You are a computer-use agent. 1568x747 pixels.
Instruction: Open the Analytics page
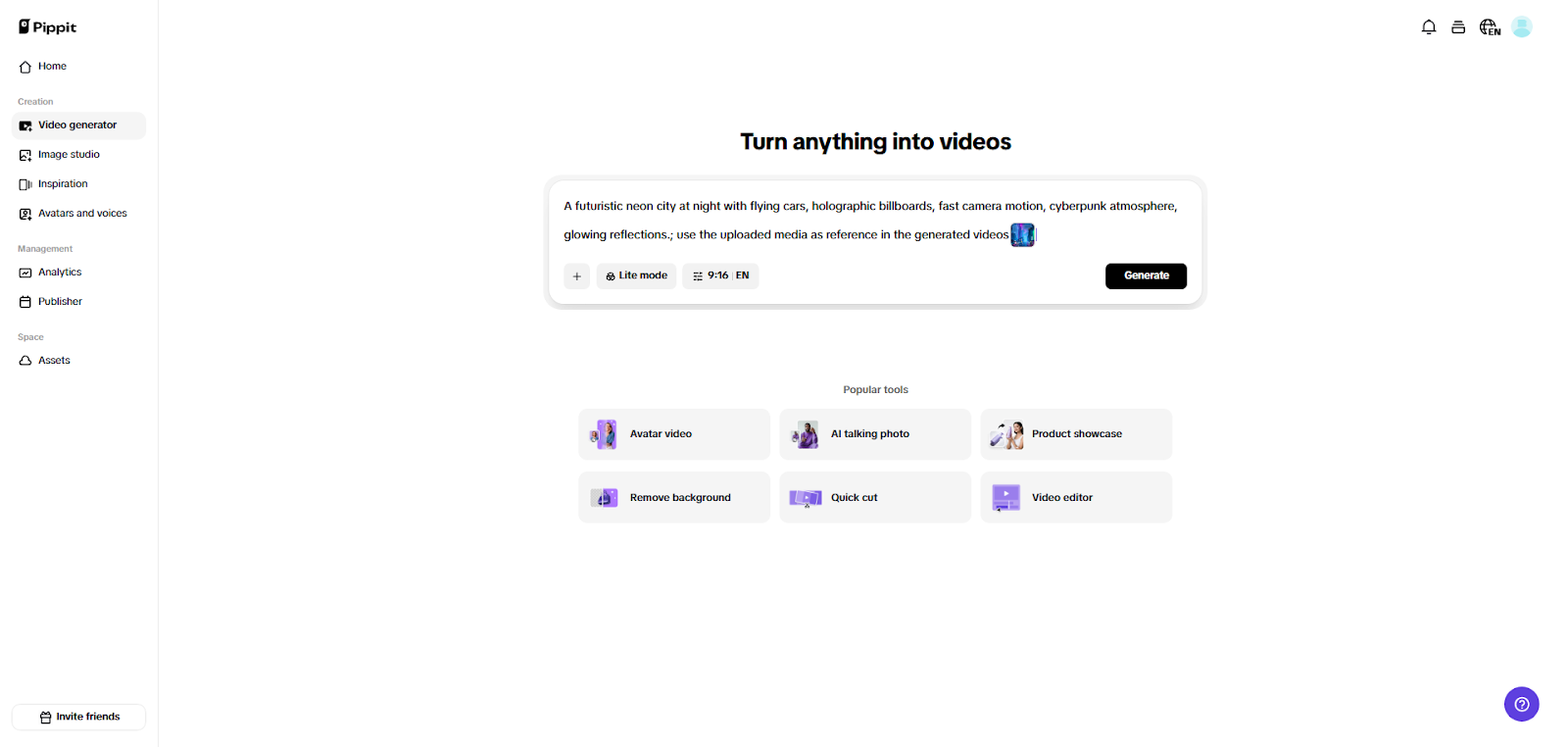(x=60, y=273)
